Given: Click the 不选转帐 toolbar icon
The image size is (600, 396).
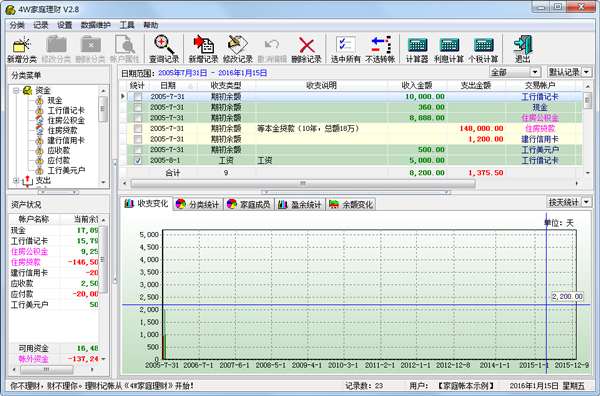Looking at the screenshot, I should click(380, 49).
